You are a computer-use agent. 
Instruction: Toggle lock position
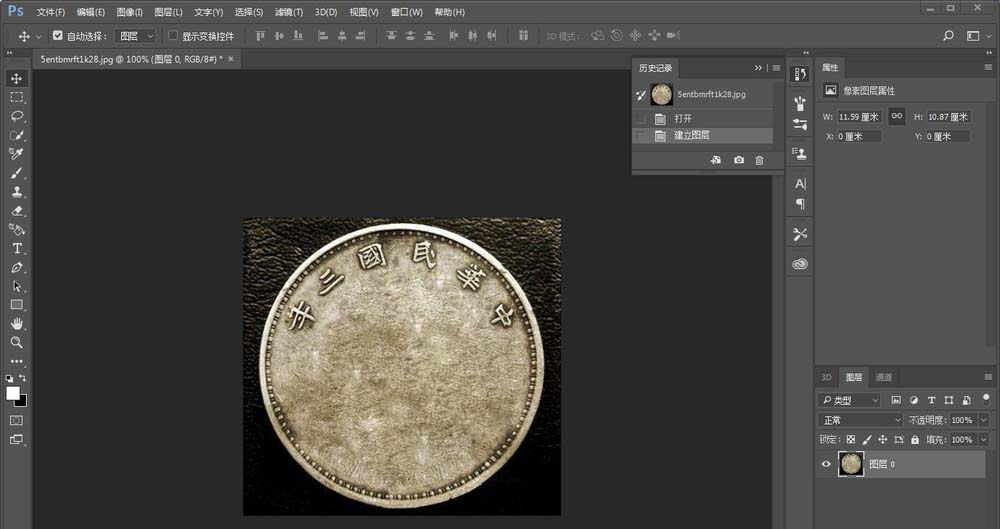[x=883, y=440]
